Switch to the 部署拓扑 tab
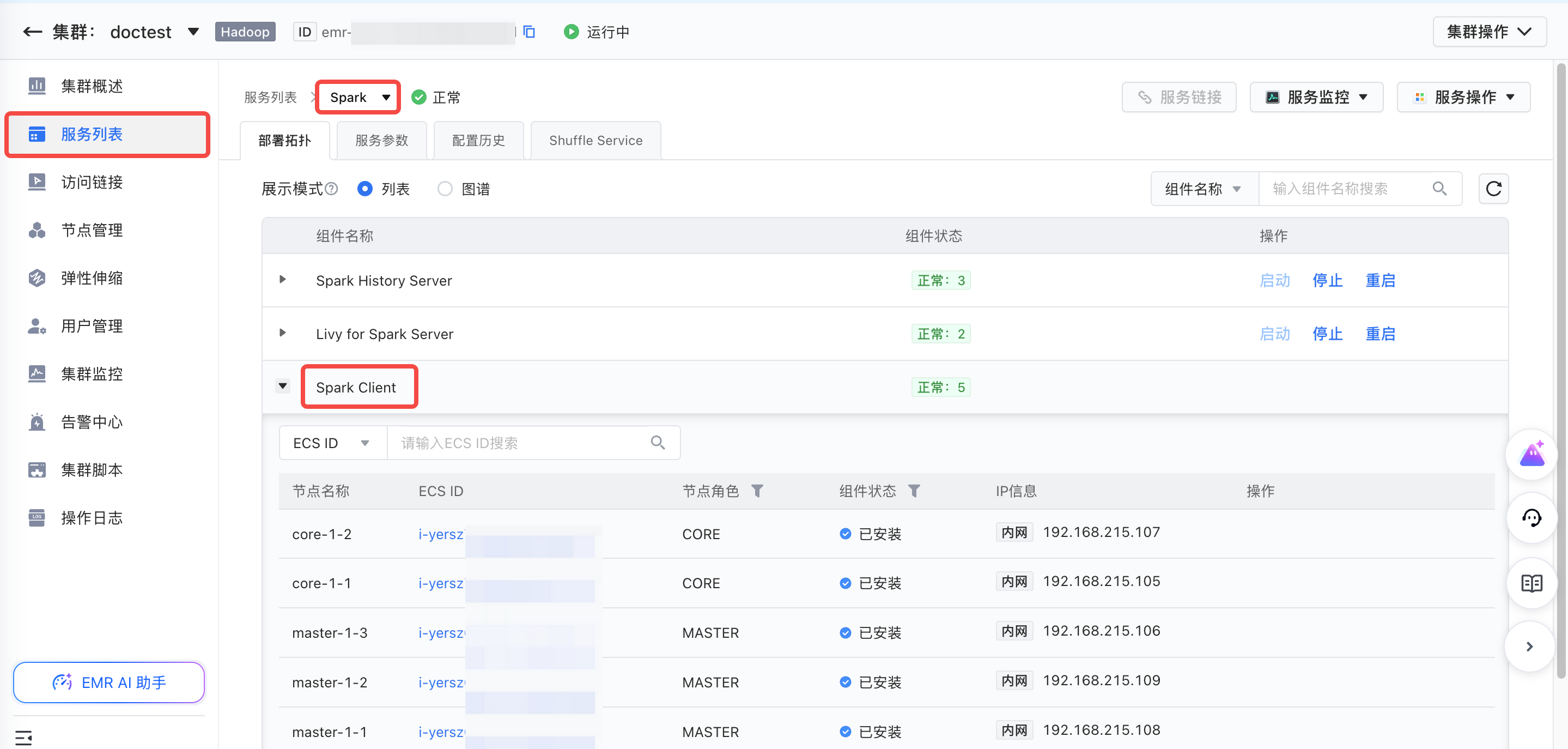The height and width of the screenshot is (749, 1568). (285, 141)
